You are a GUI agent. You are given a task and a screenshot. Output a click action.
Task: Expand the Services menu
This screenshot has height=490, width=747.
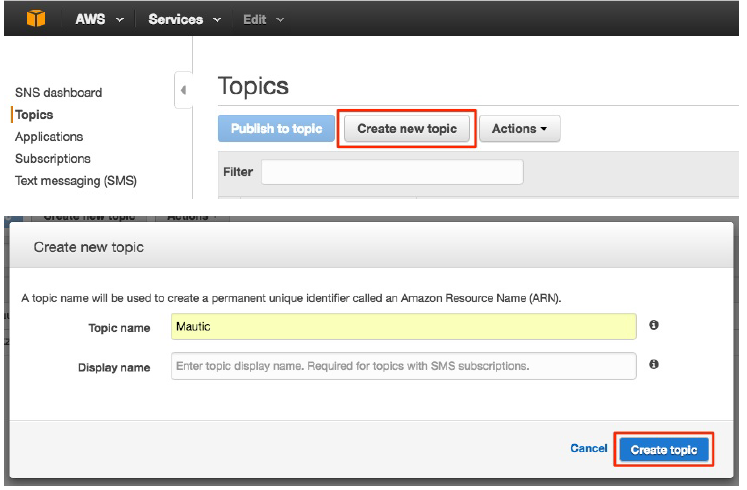181,19
